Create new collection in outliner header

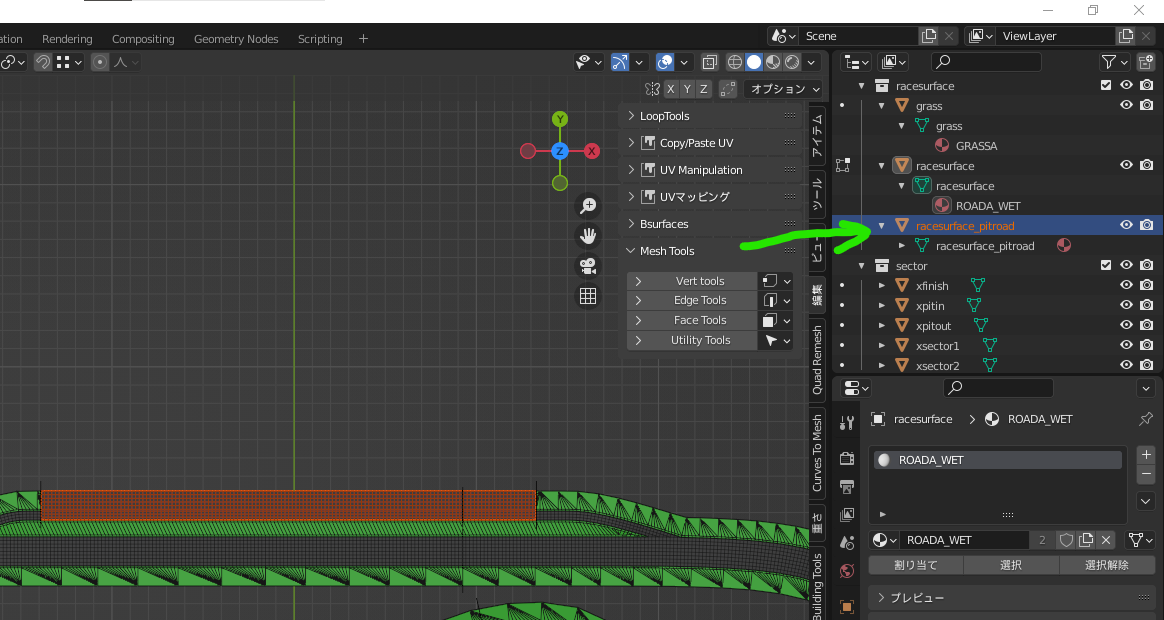pos(1145,62)
